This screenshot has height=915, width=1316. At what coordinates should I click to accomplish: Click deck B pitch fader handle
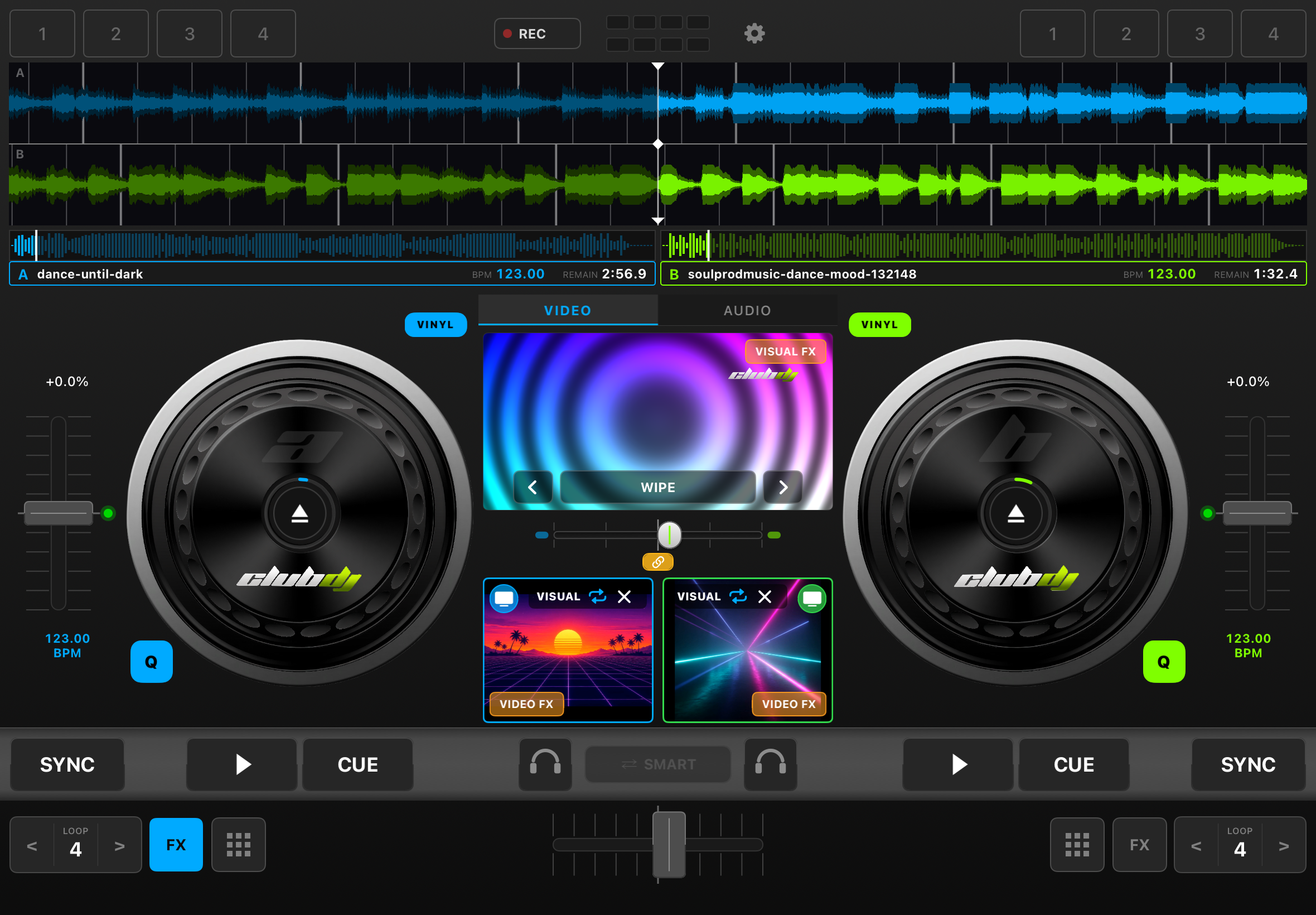tap(1257, 513)
